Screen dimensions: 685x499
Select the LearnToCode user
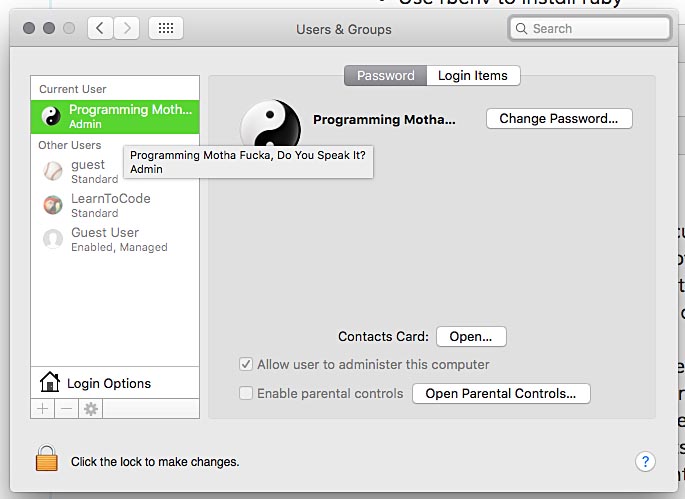(110, 205)
